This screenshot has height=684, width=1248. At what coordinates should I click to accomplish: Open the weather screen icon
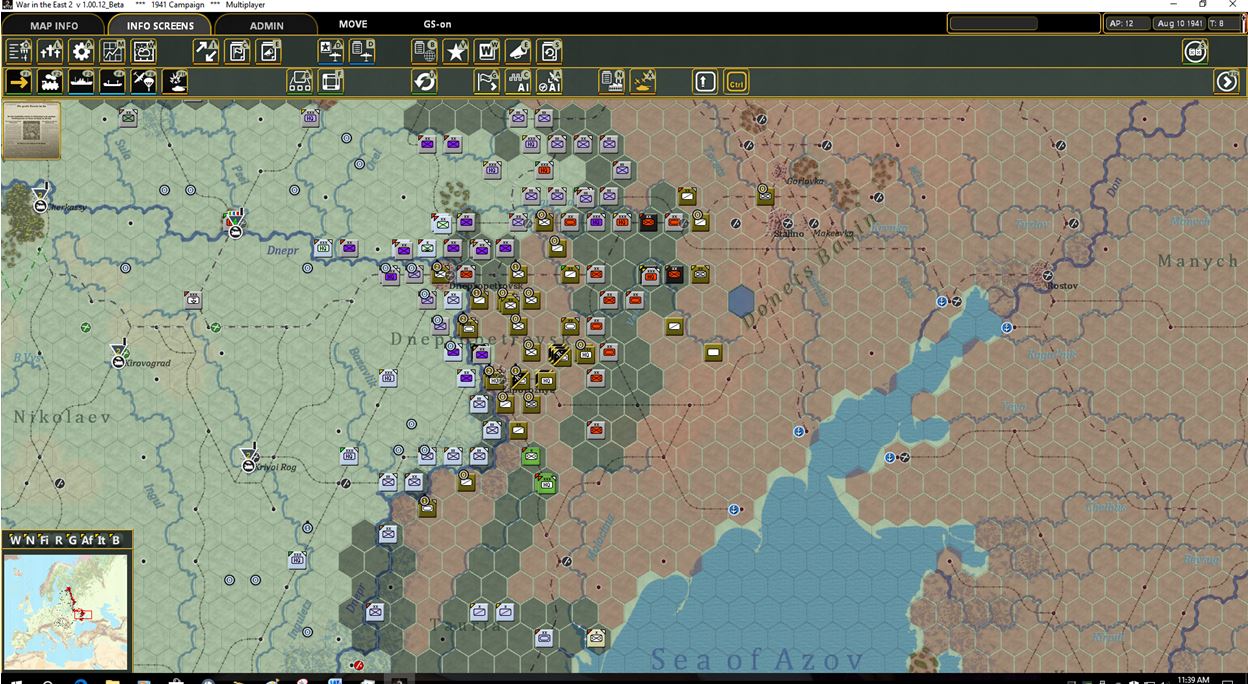[x=145, y=51]
